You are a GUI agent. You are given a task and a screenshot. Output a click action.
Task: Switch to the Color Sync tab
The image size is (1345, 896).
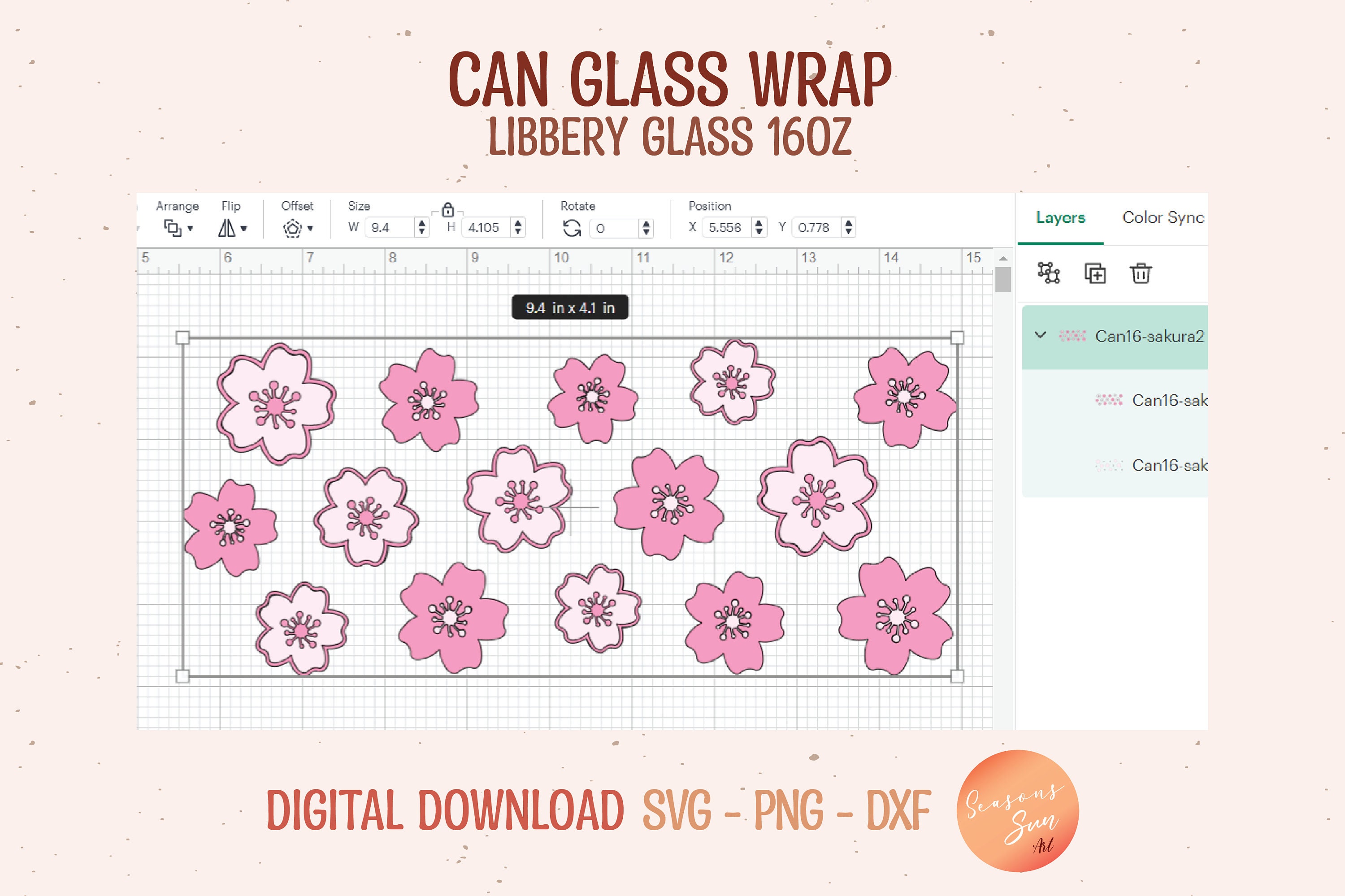tap(1163, 218)
